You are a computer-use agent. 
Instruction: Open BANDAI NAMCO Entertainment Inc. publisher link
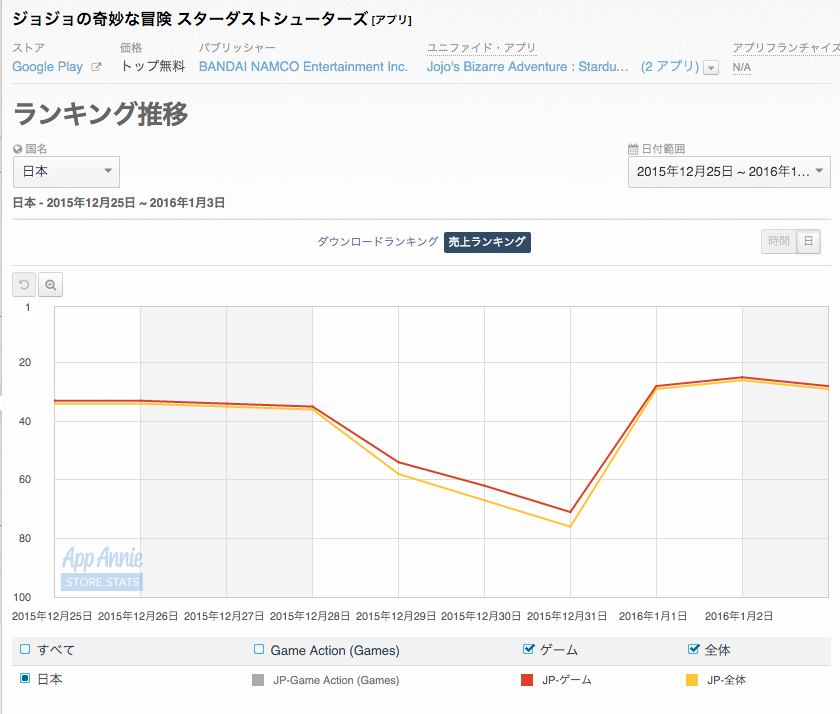coord(303,66)
